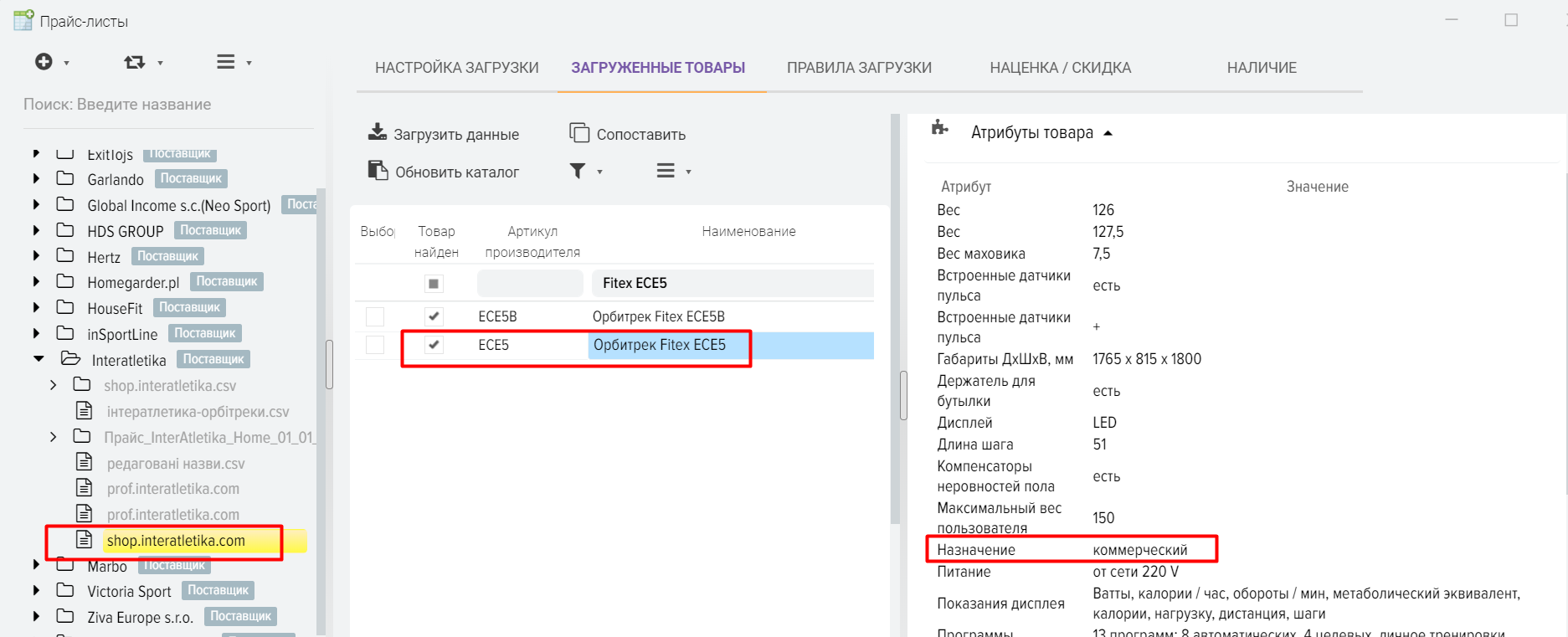Click the add (plus) icon in left toolbar

[44, 61]
